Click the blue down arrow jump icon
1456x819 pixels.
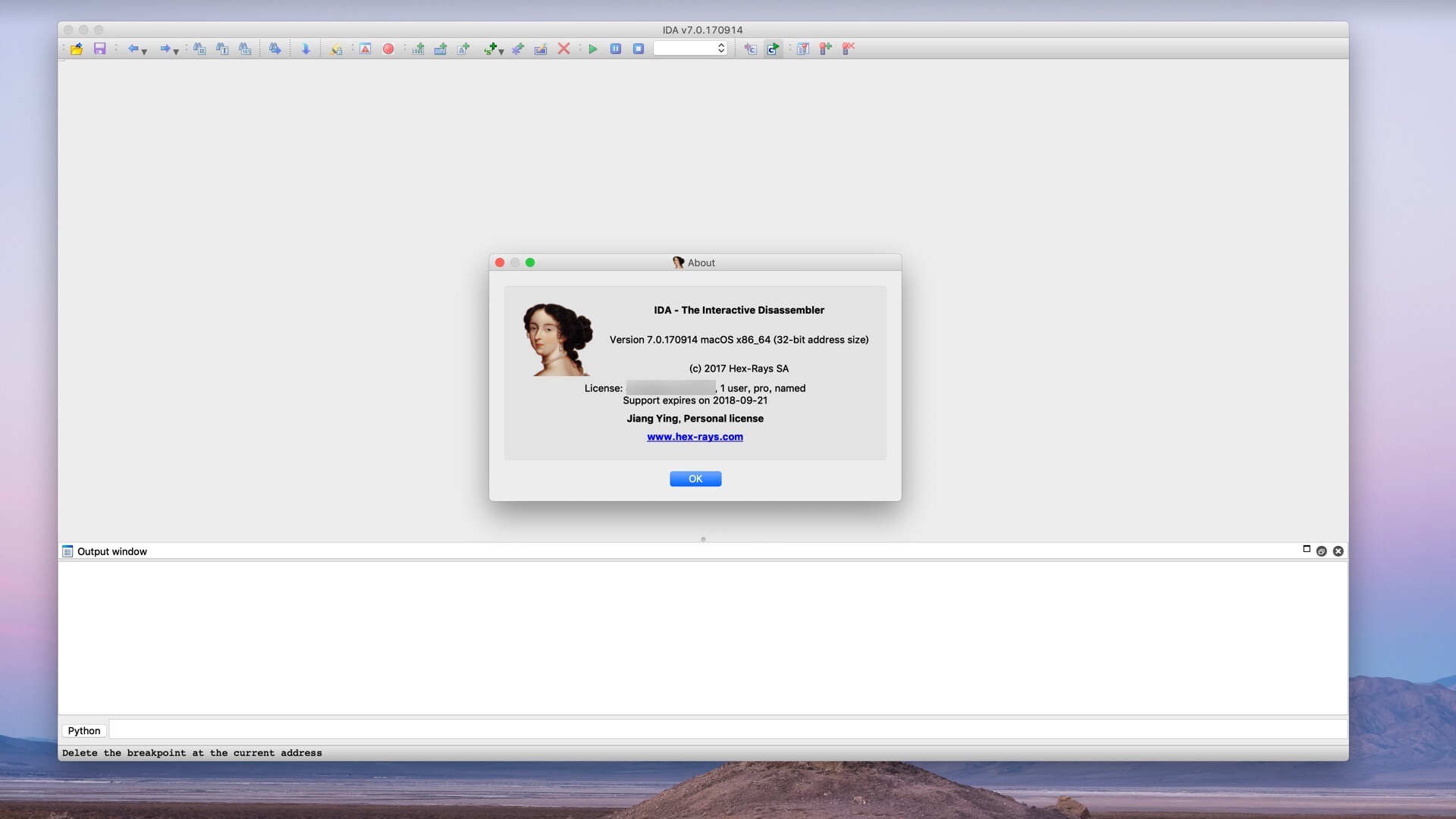coord(306,49)
